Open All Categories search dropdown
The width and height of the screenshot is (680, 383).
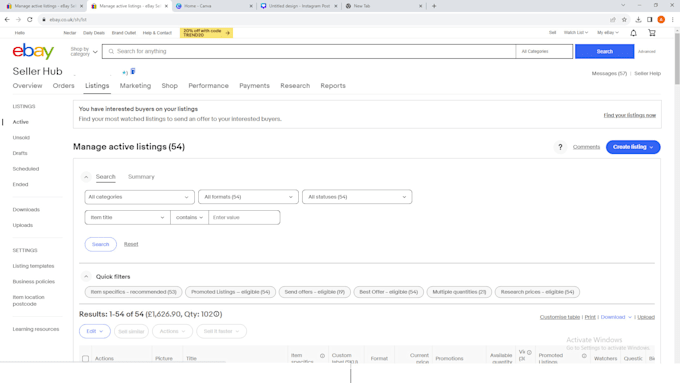[x=544, y=51]
